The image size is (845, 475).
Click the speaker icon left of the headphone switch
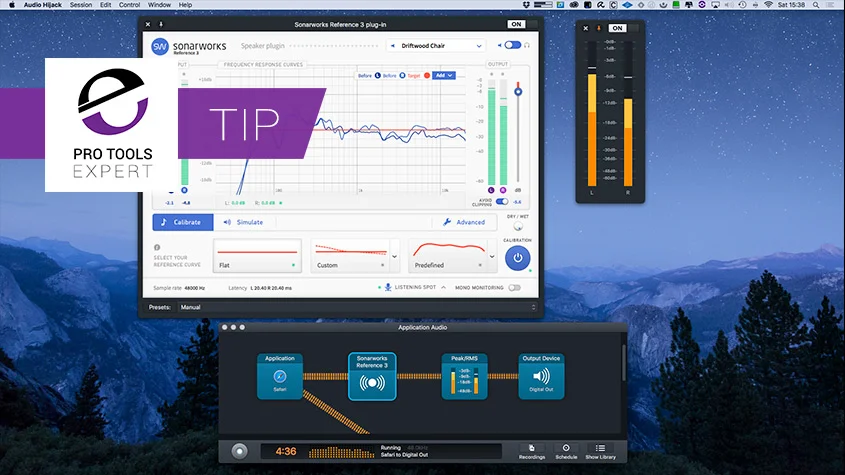point(500,45)
